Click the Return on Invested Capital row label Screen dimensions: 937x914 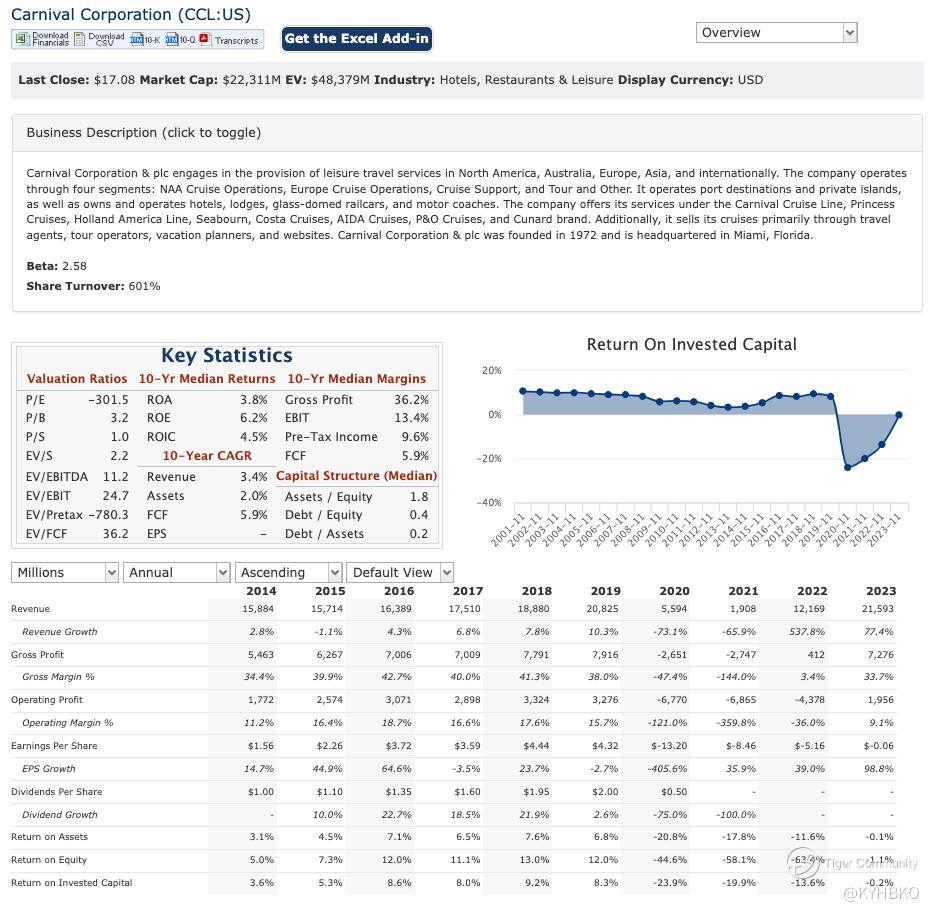pos(72,883)
